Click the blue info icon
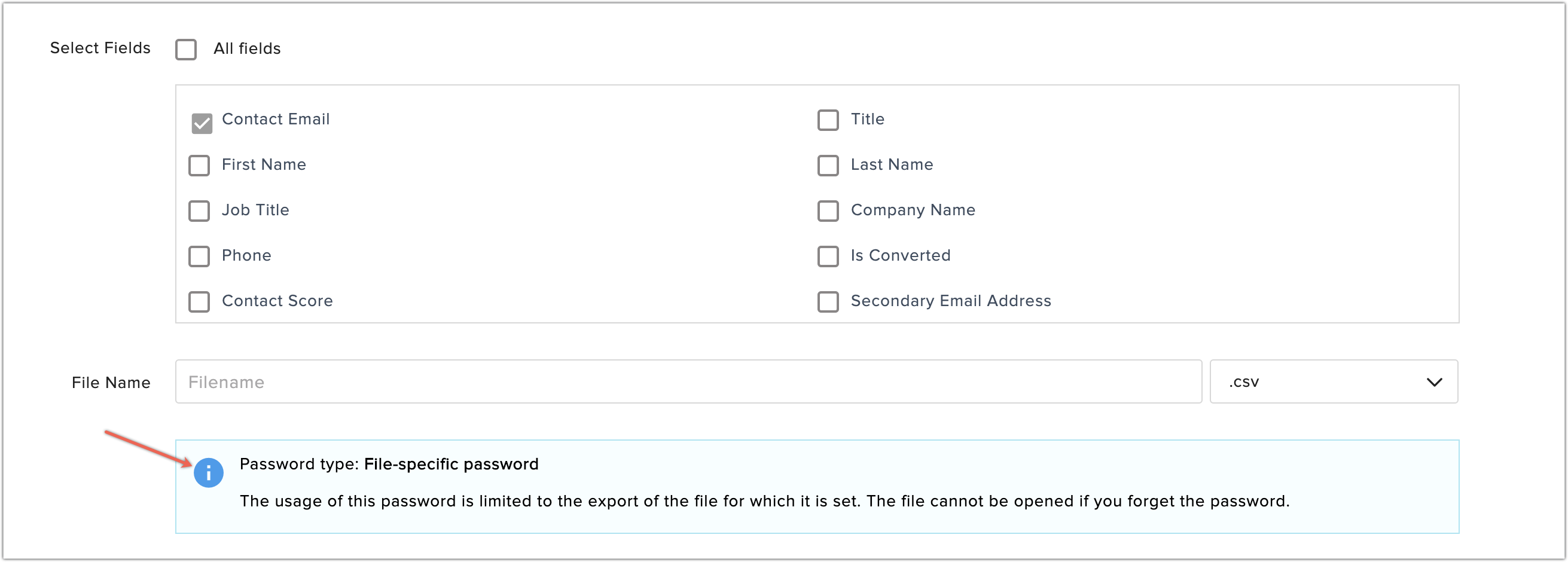 tap(208, 472)
